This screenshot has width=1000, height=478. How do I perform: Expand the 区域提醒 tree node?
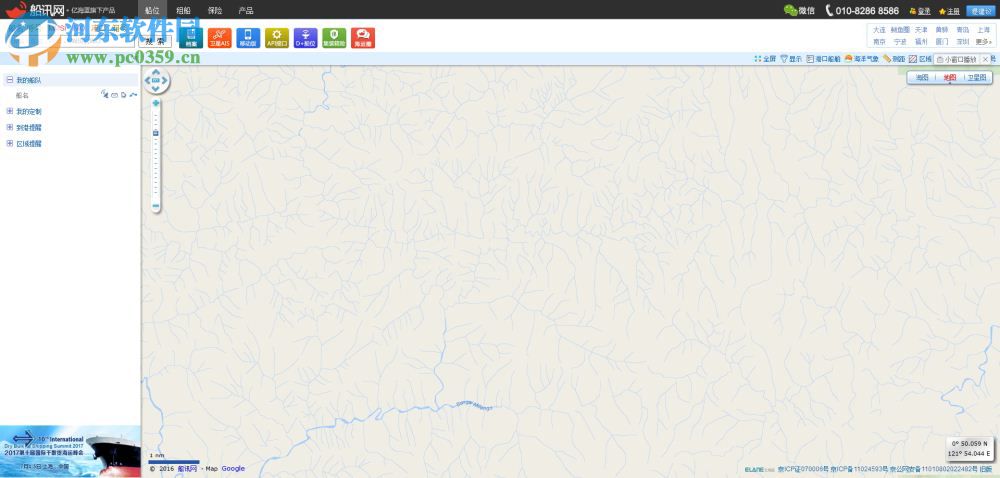tap(10, 143)
